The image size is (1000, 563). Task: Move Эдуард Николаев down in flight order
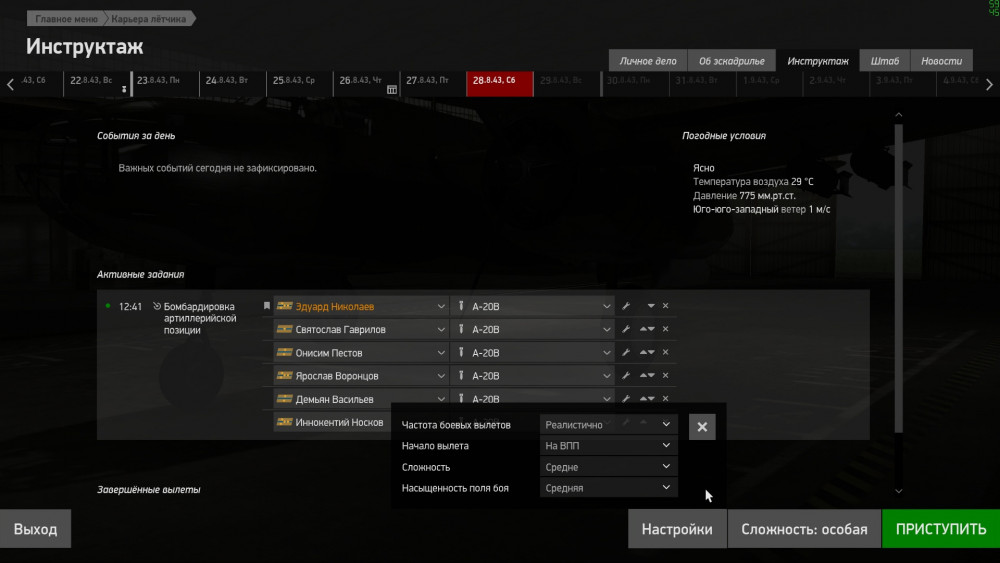pos(651,306)
